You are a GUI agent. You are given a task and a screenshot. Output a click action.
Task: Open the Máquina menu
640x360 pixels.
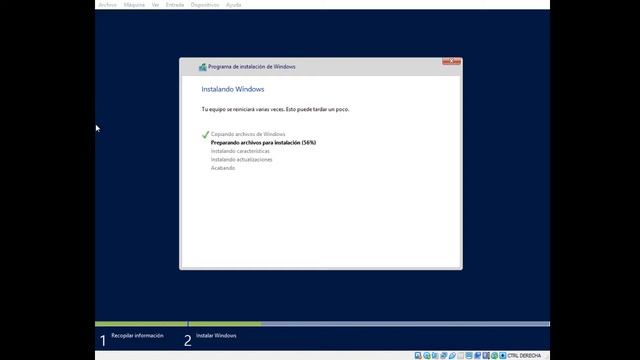coord(134,5)
